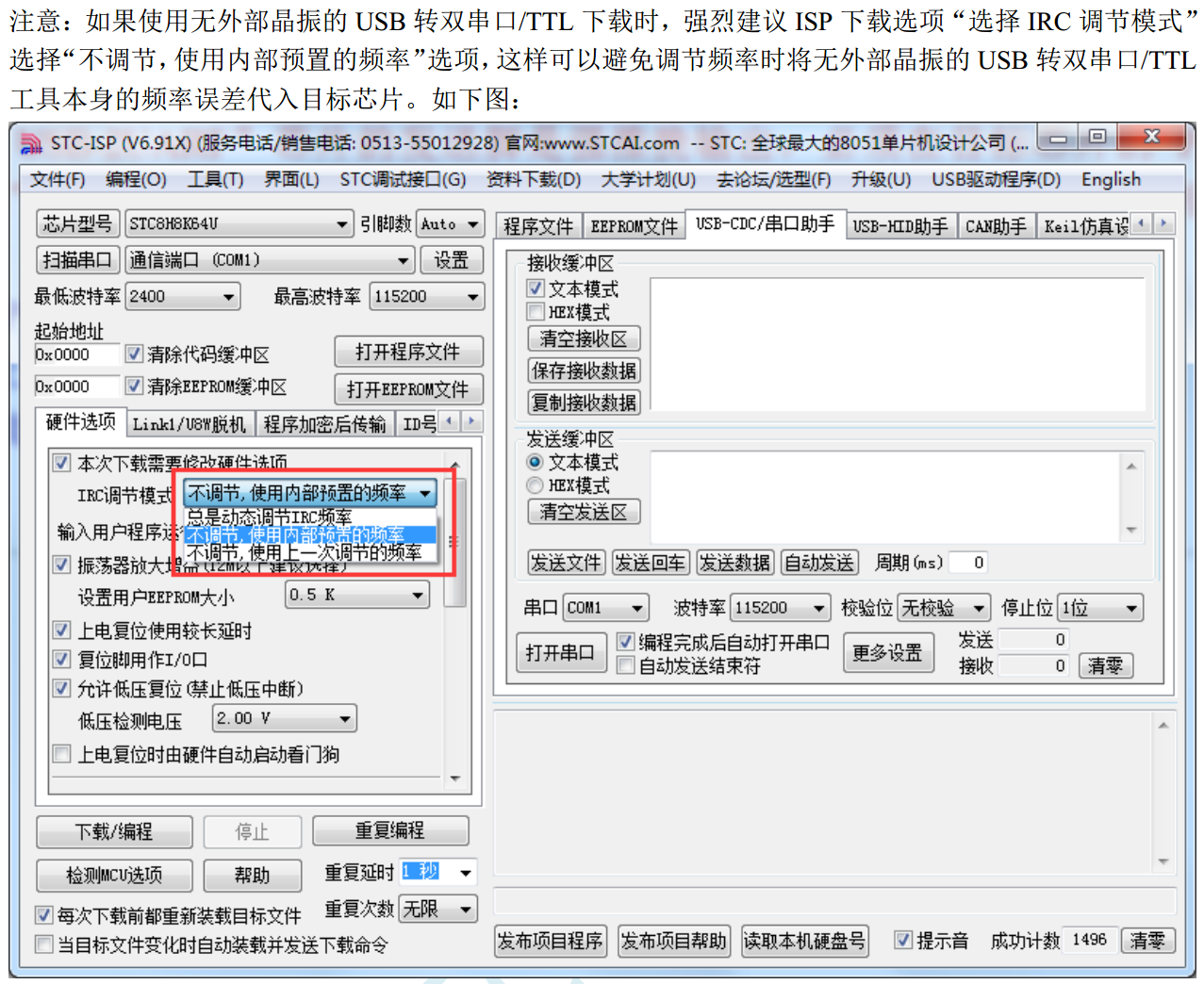The width and height of the screenshot is (1204, 984).
Task: Click left tab arrow beside ID号 tab
Action: pyautogui.click(x=451, y=421)
